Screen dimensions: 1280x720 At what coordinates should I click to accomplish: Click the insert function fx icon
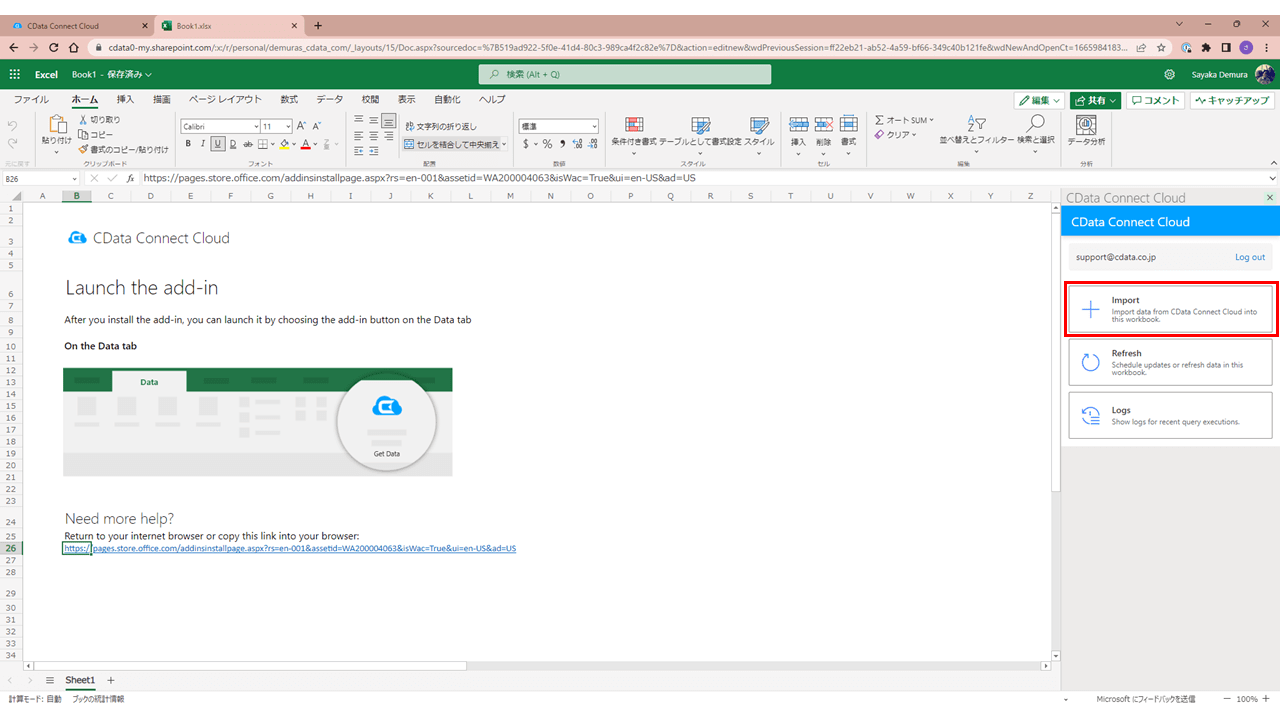tap(130, 178)
